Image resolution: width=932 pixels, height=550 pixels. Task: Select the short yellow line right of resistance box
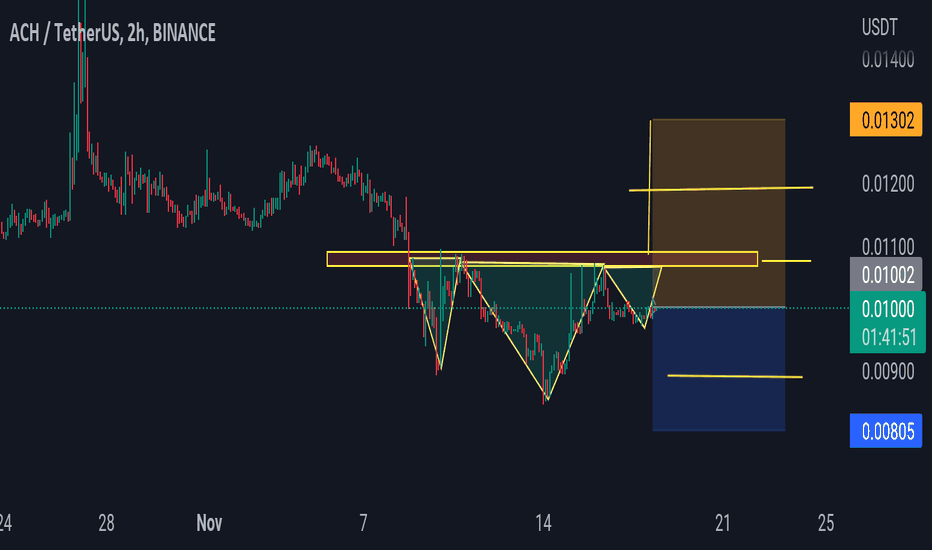coord(786,261)
